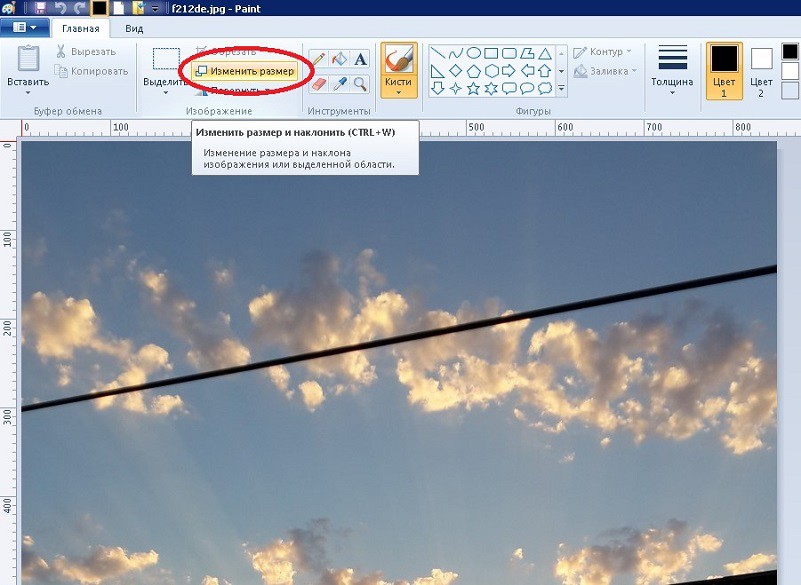Expand the Толщина line width menu
Image resolution: width=801 pixels, height=585 pixels.
pyautogui.click(x=672, y=93)
